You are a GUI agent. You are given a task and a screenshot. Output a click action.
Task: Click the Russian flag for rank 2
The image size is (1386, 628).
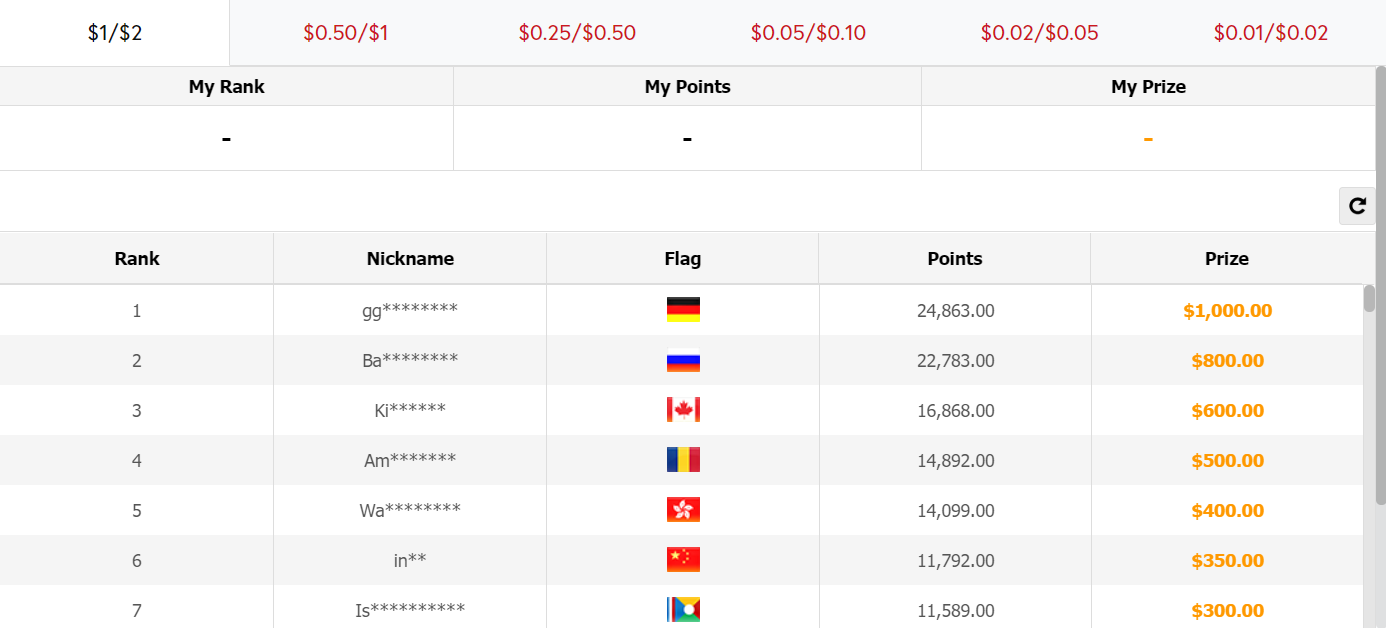point(683,360)
